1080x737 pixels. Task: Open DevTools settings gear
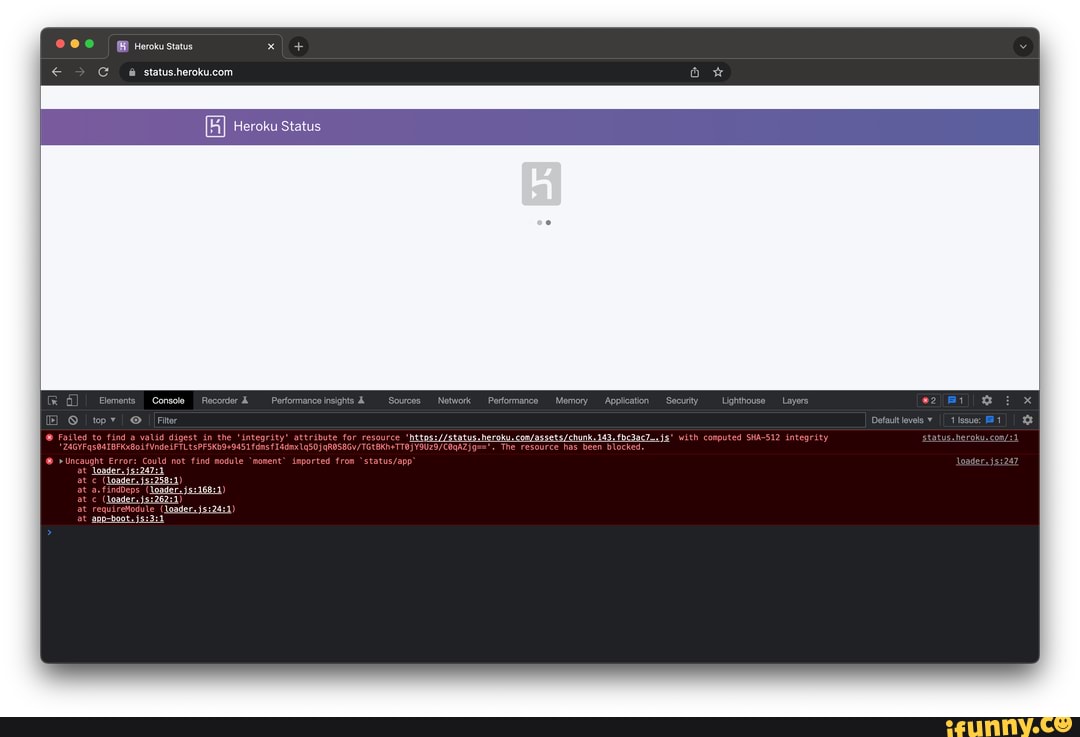(x=987, y=400)
